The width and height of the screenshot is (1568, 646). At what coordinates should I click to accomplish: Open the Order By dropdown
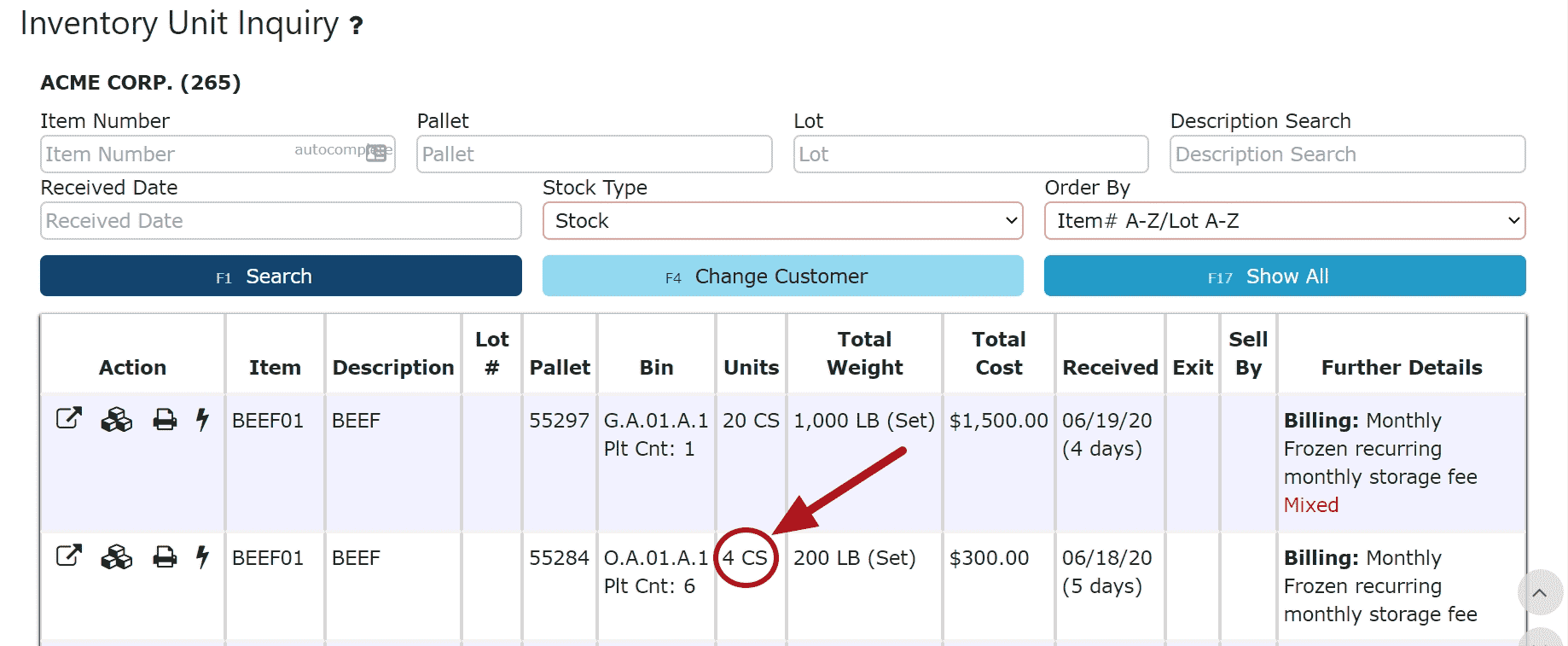(1284, 221)
